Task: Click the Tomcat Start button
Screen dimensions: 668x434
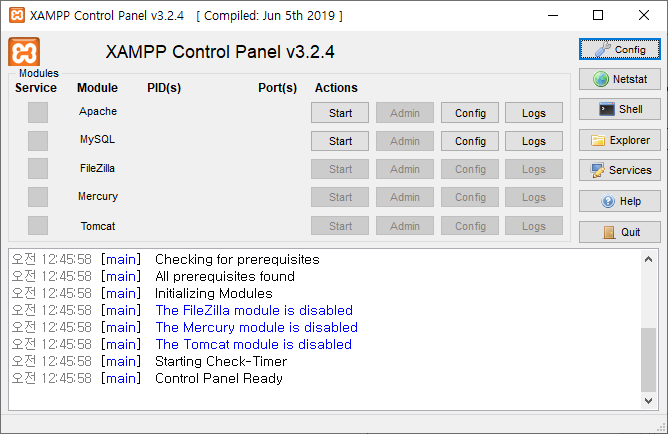Action: [340, 226]
